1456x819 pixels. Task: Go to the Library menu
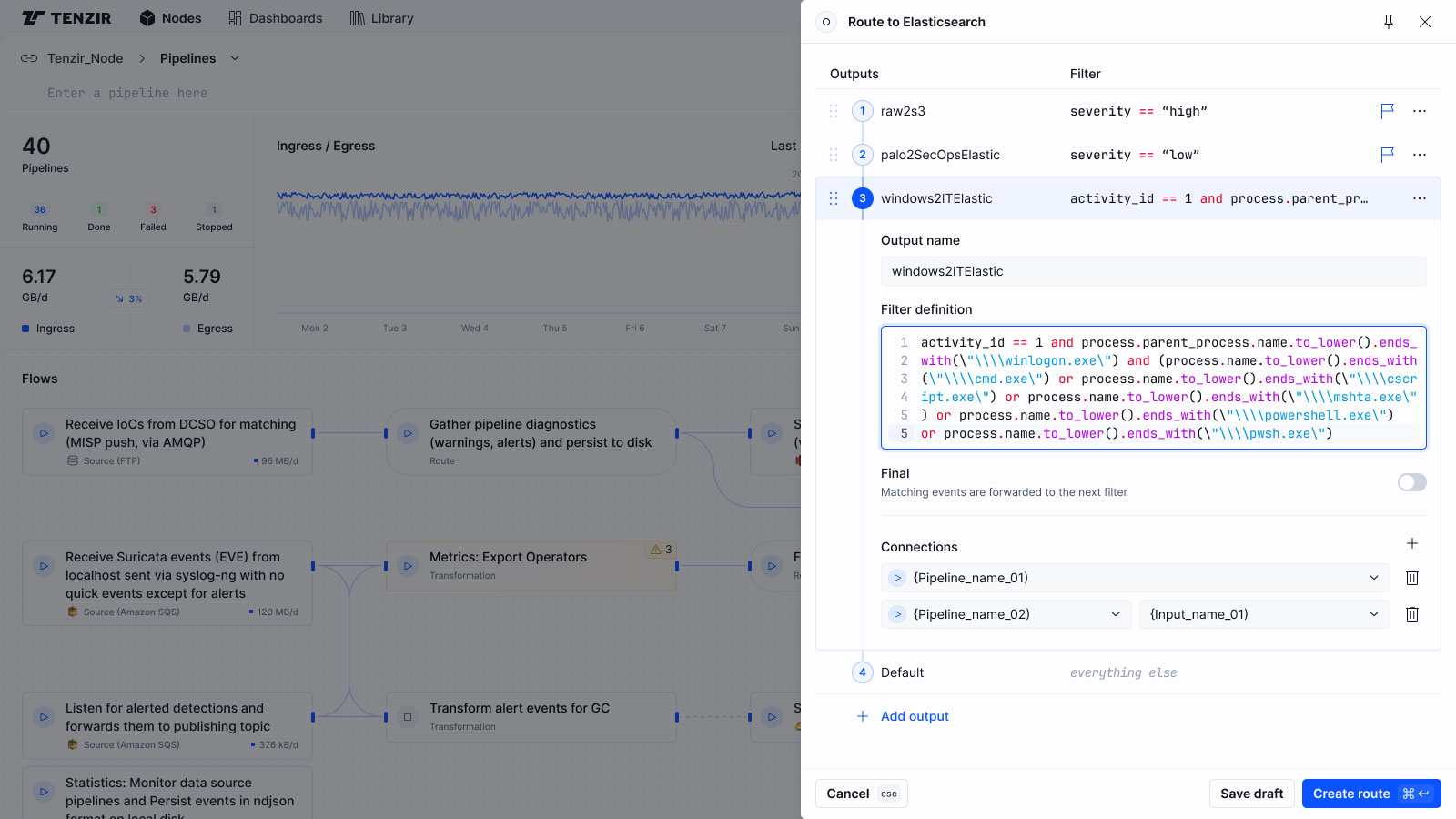(381, 18)
